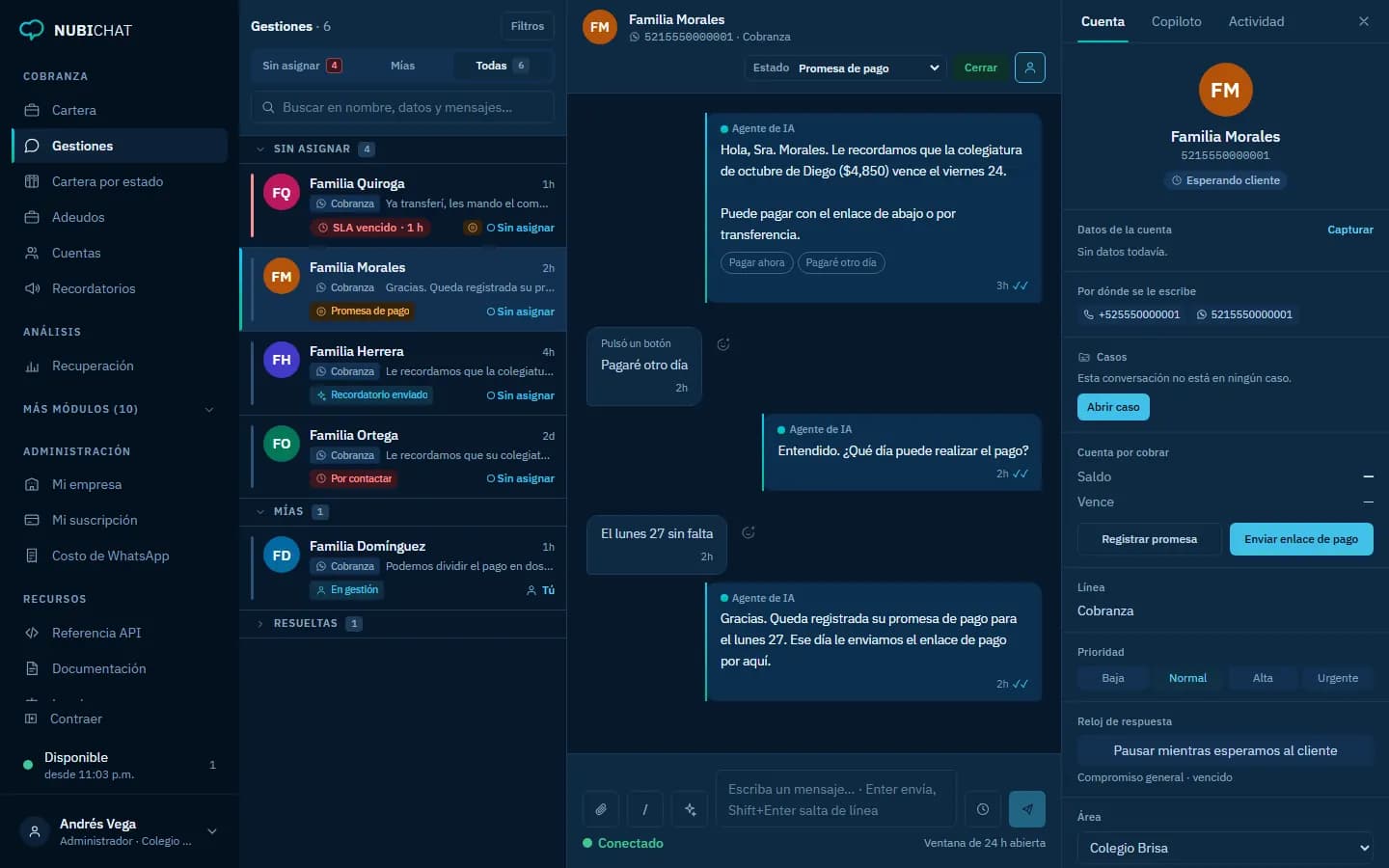Open Mi suscripción page
Screen dimensions: 1389x868
(x=120, y=520)
